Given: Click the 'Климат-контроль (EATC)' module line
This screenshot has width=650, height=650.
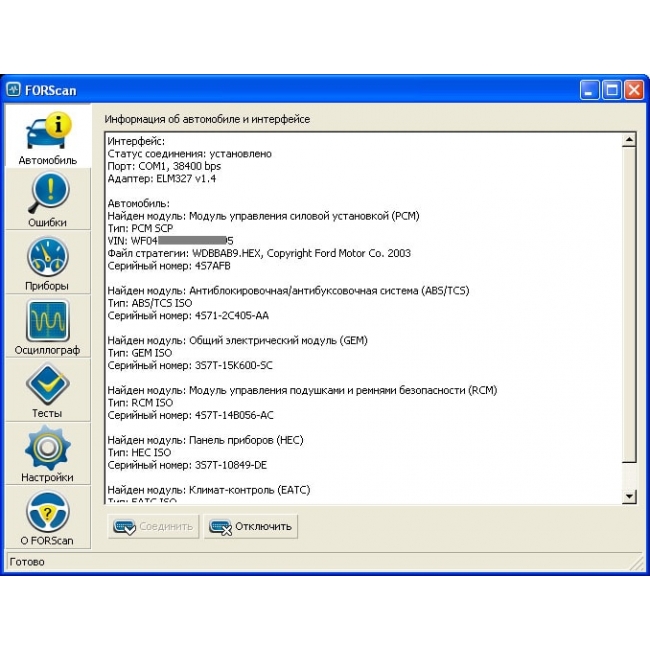Looking at the screenshot, I should [209, 490].
